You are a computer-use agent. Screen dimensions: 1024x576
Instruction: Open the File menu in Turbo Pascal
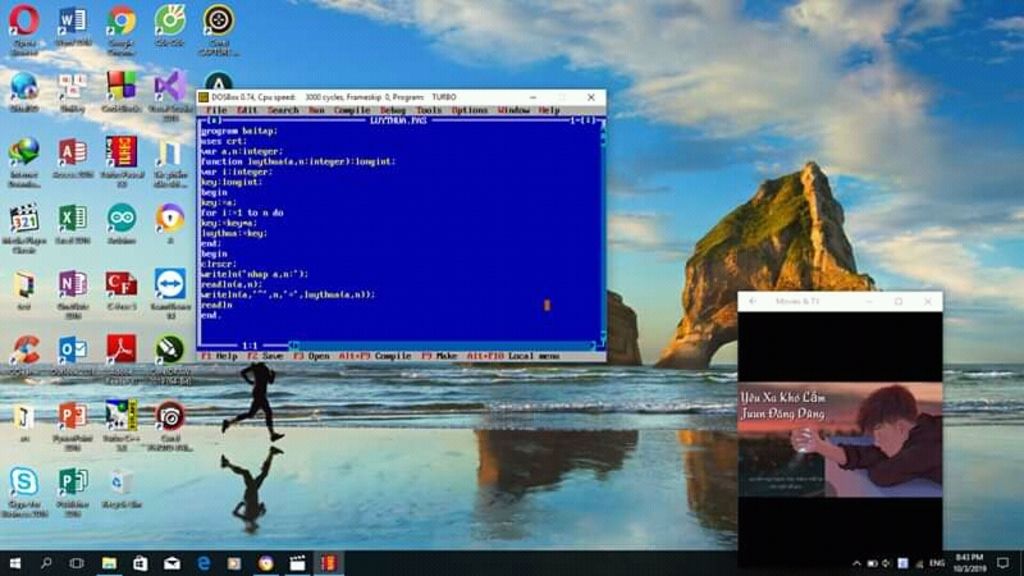216,110
